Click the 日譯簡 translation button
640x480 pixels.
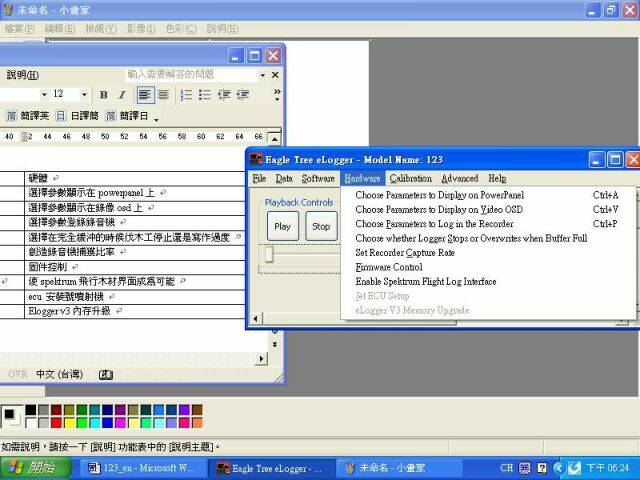click(77, 116)
